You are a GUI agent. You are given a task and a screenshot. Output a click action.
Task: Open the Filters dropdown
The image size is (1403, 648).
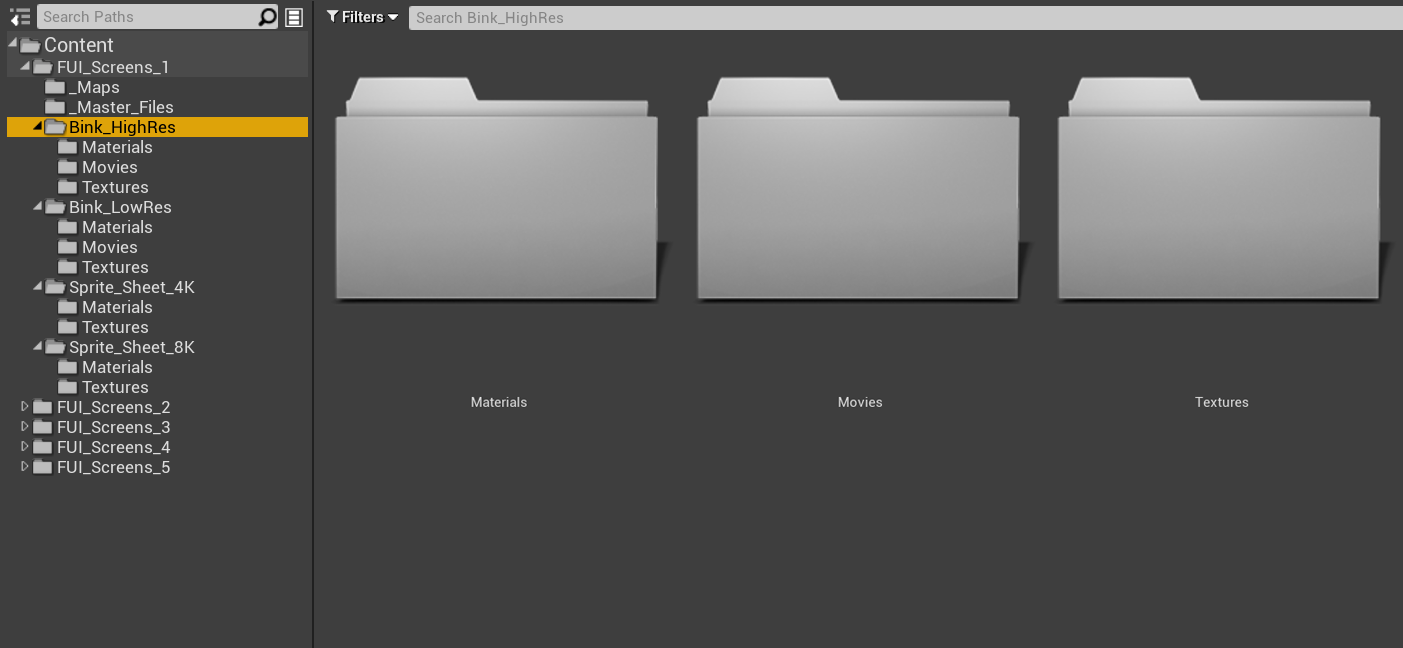pyautogui.click(x=363, y=17)
